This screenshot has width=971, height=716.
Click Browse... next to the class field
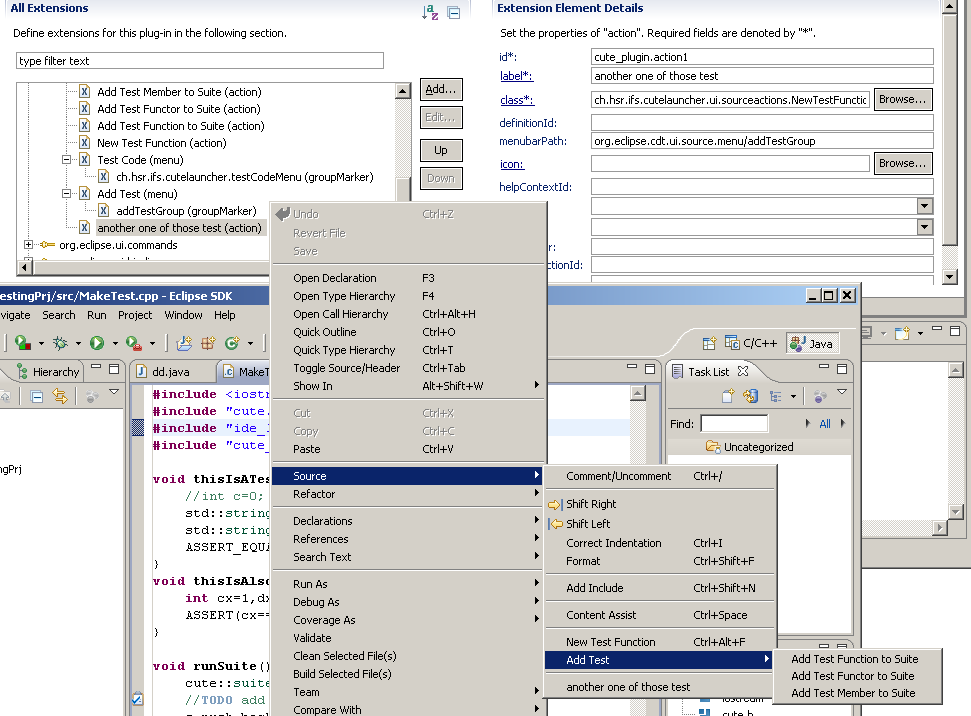[903, 100]
